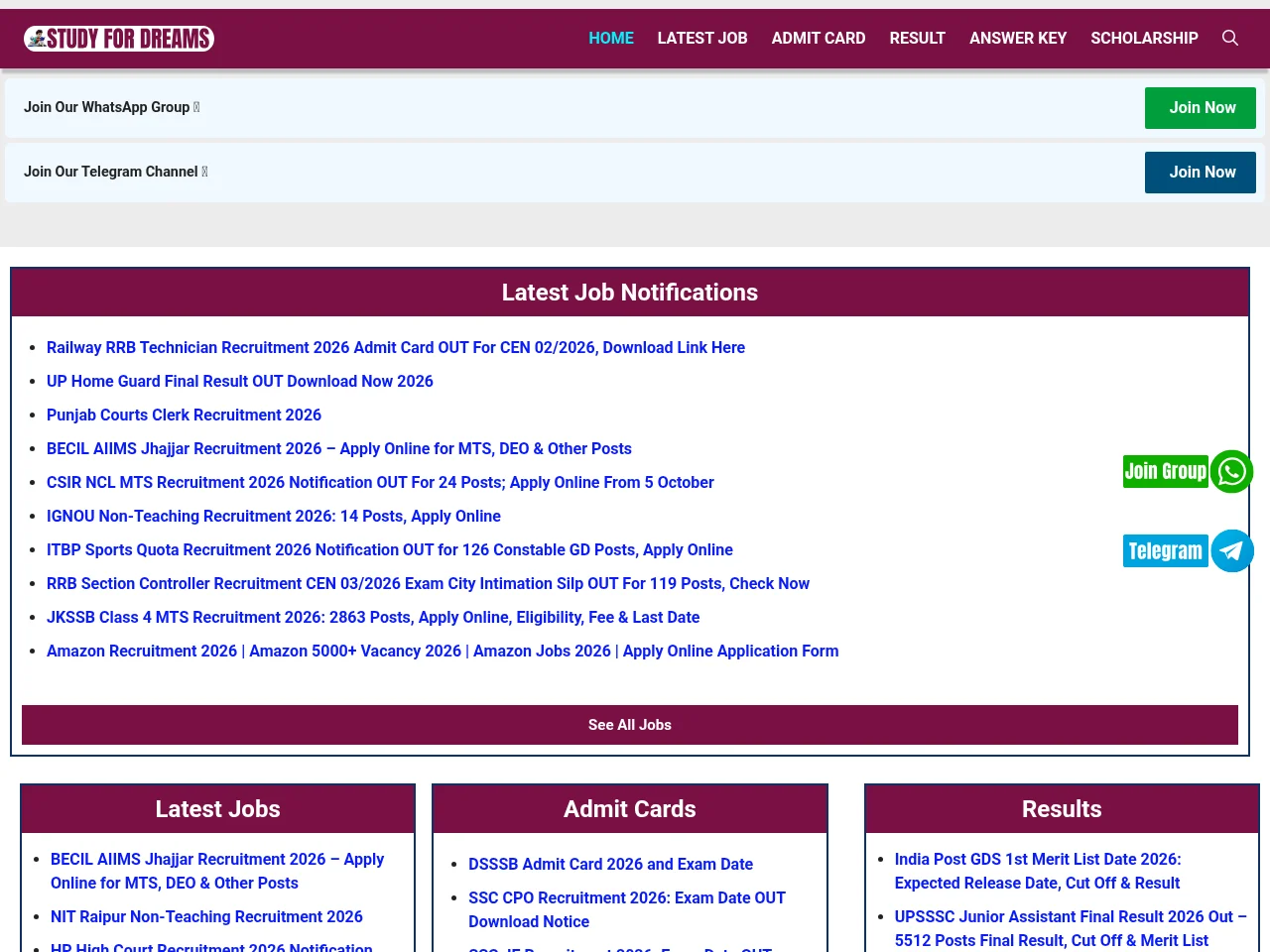Go to the HOME menu item
The height and width of the screenshot is (952, 1270).
coord(611,38)
